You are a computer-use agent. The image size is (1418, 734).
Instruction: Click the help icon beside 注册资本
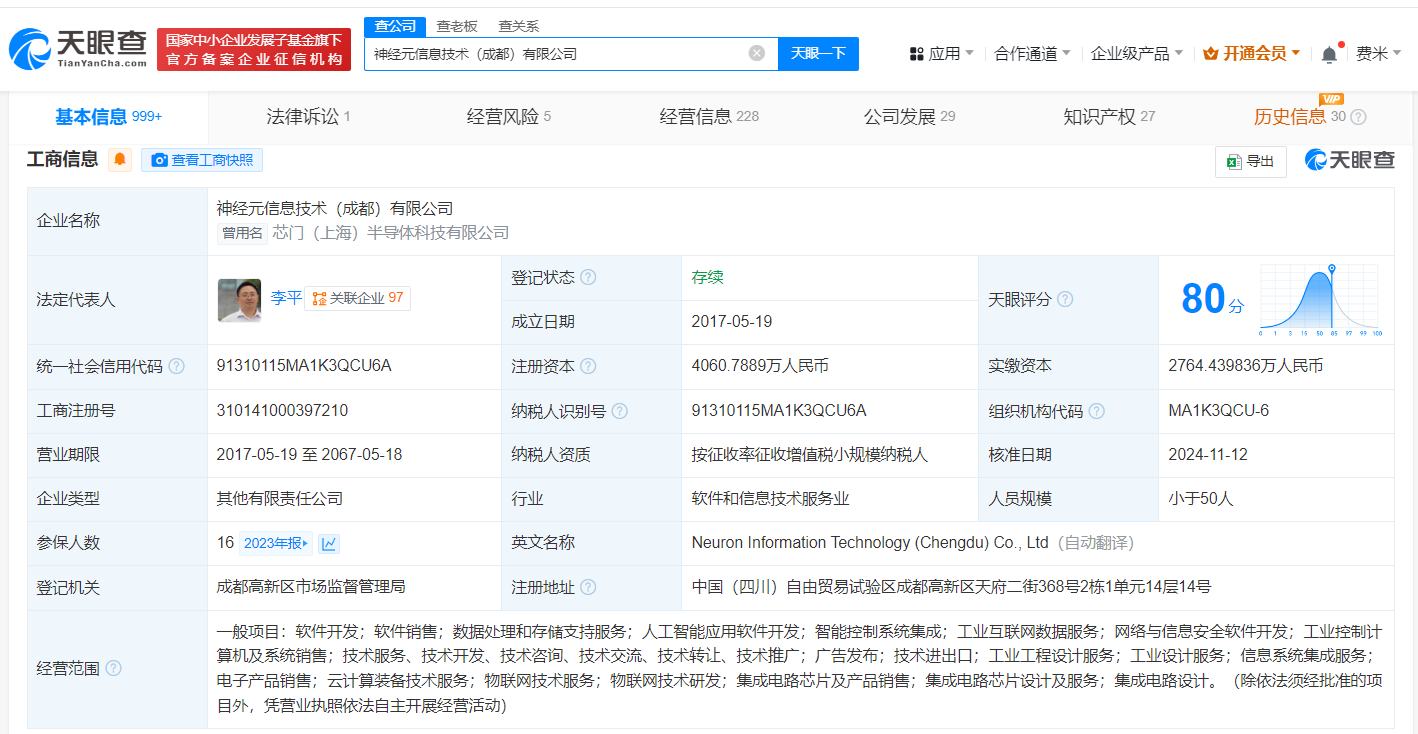point(588,366)
